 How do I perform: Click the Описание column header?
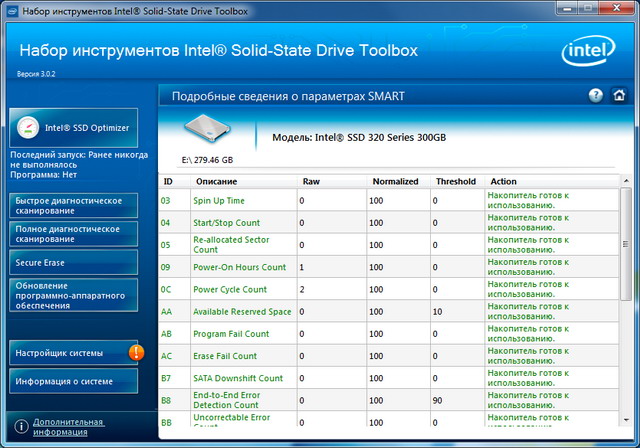[216, 182]
